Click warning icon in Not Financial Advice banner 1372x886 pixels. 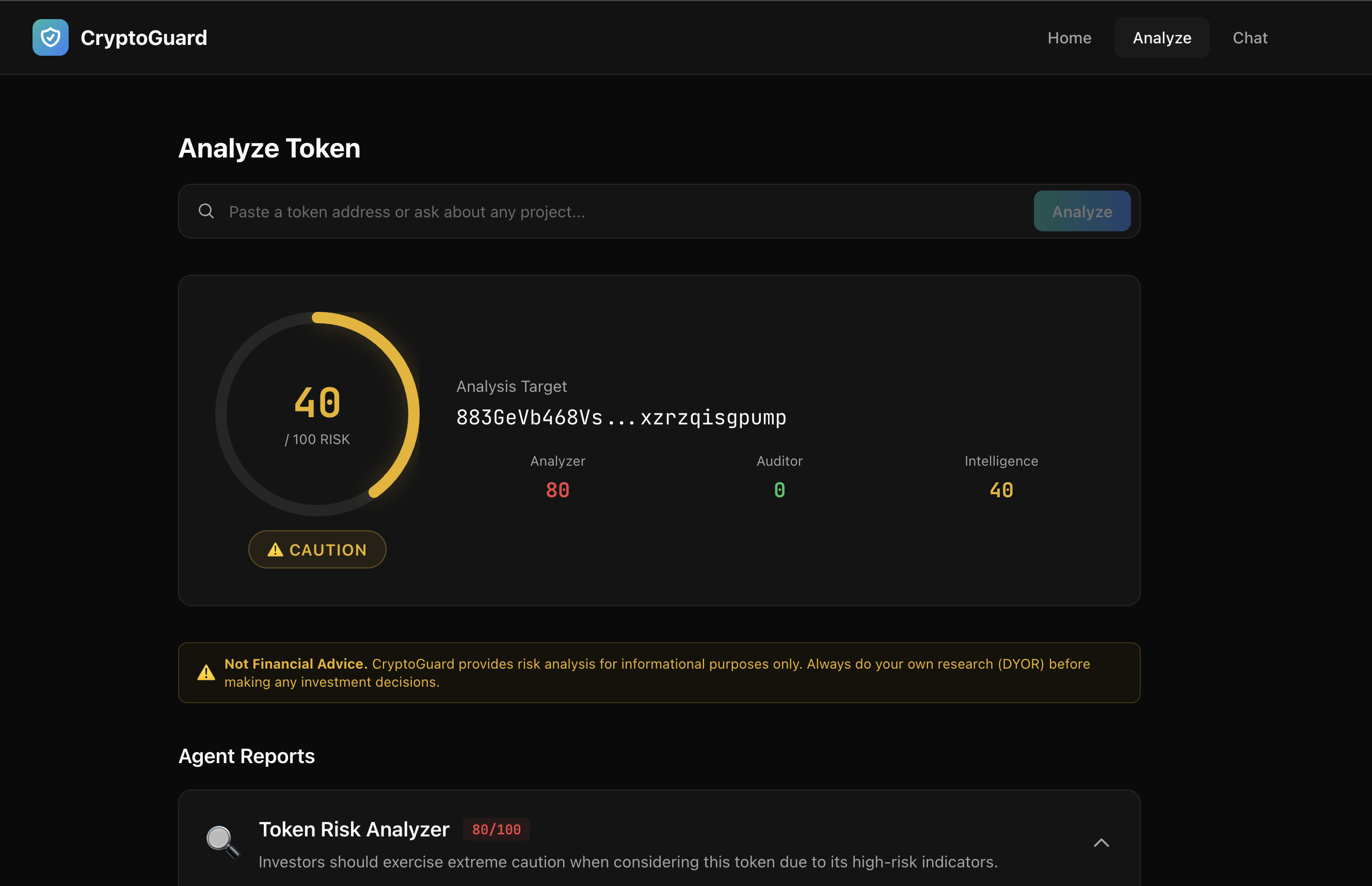pyautogui.click(x=206, y=673)
